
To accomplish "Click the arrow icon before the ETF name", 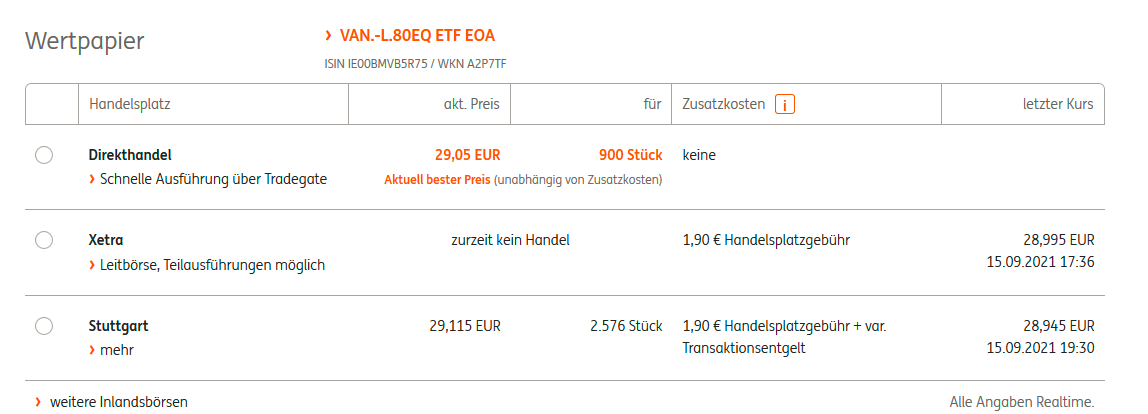I will point(328,36).
